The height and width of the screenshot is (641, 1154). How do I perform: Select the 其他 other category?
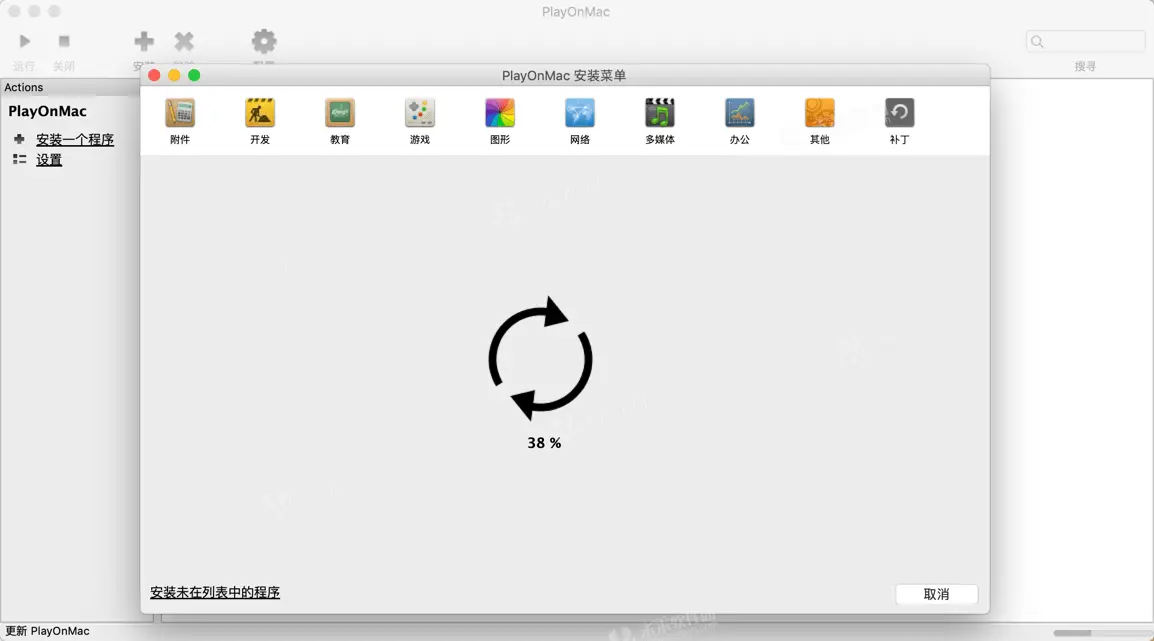point(819,121)
